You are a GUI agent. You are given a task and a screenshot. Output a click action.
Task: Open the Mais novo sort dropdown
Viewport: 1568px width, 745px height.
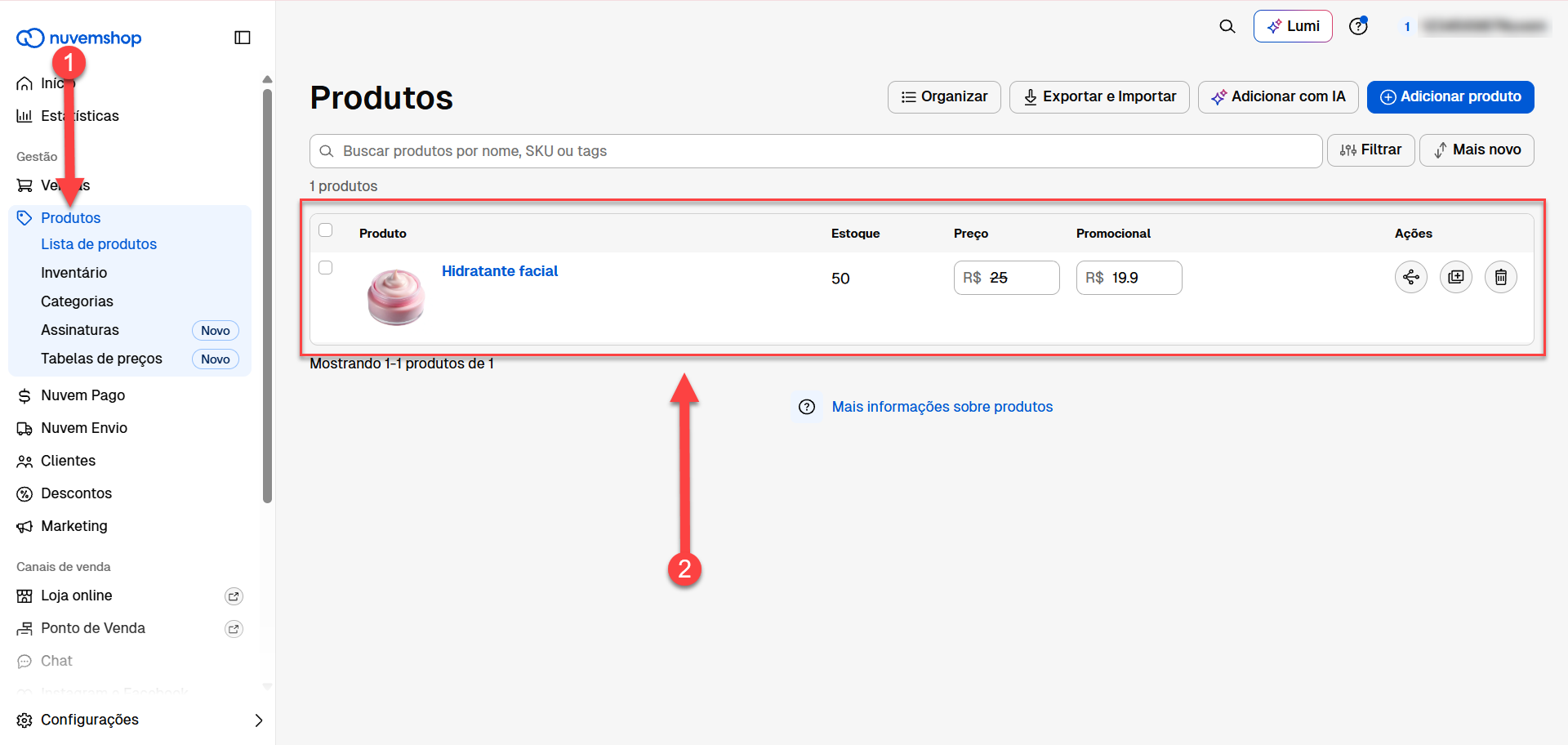pyautogui.click(x=1477, y=150)
